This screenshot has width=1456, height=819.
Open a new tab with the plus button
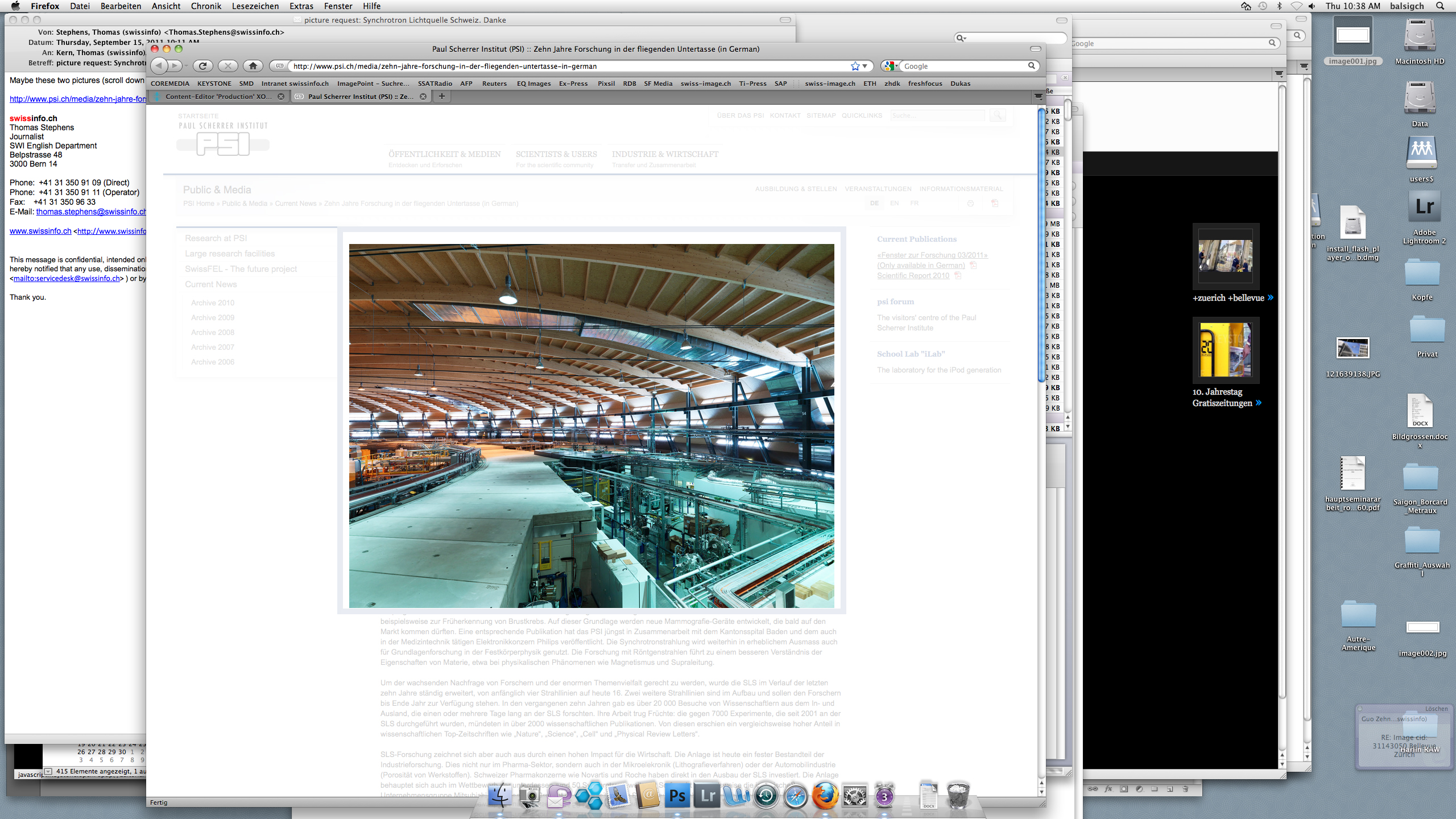tap(441, 96)
